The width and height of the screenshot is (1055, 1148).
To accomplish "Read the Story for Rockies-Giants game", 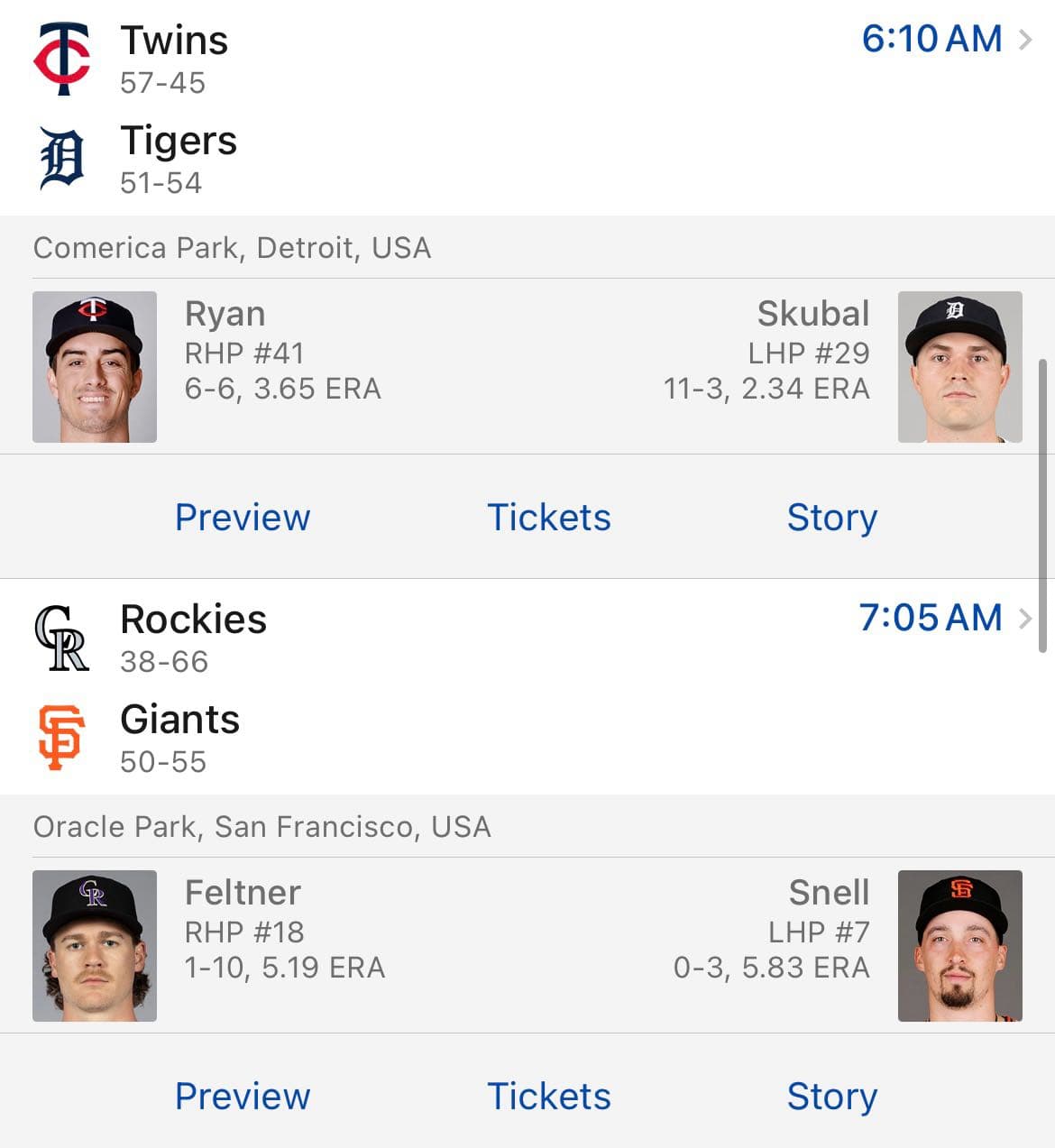I will [x=831, y=1097].
